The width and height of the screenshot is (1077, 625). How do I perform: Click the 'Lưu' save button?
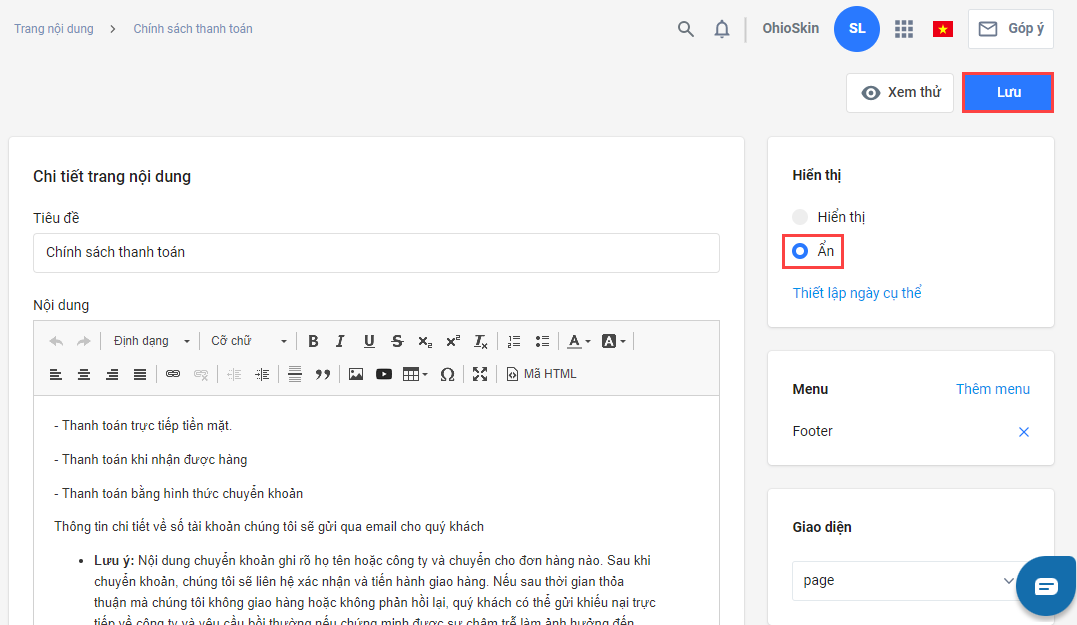tap(1008, 92)
